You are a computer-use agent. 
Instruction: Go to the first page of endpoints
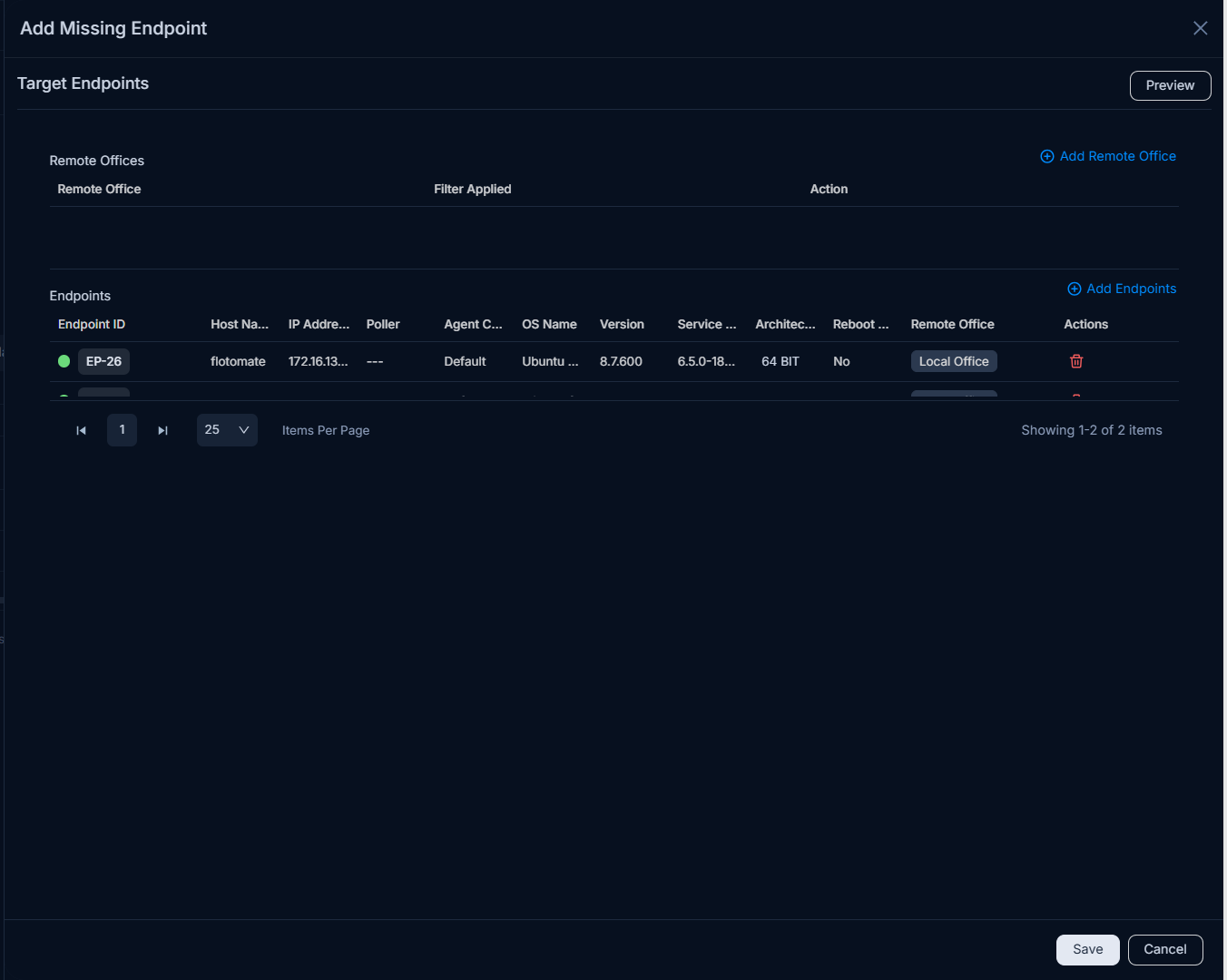(x=81, y=430)
